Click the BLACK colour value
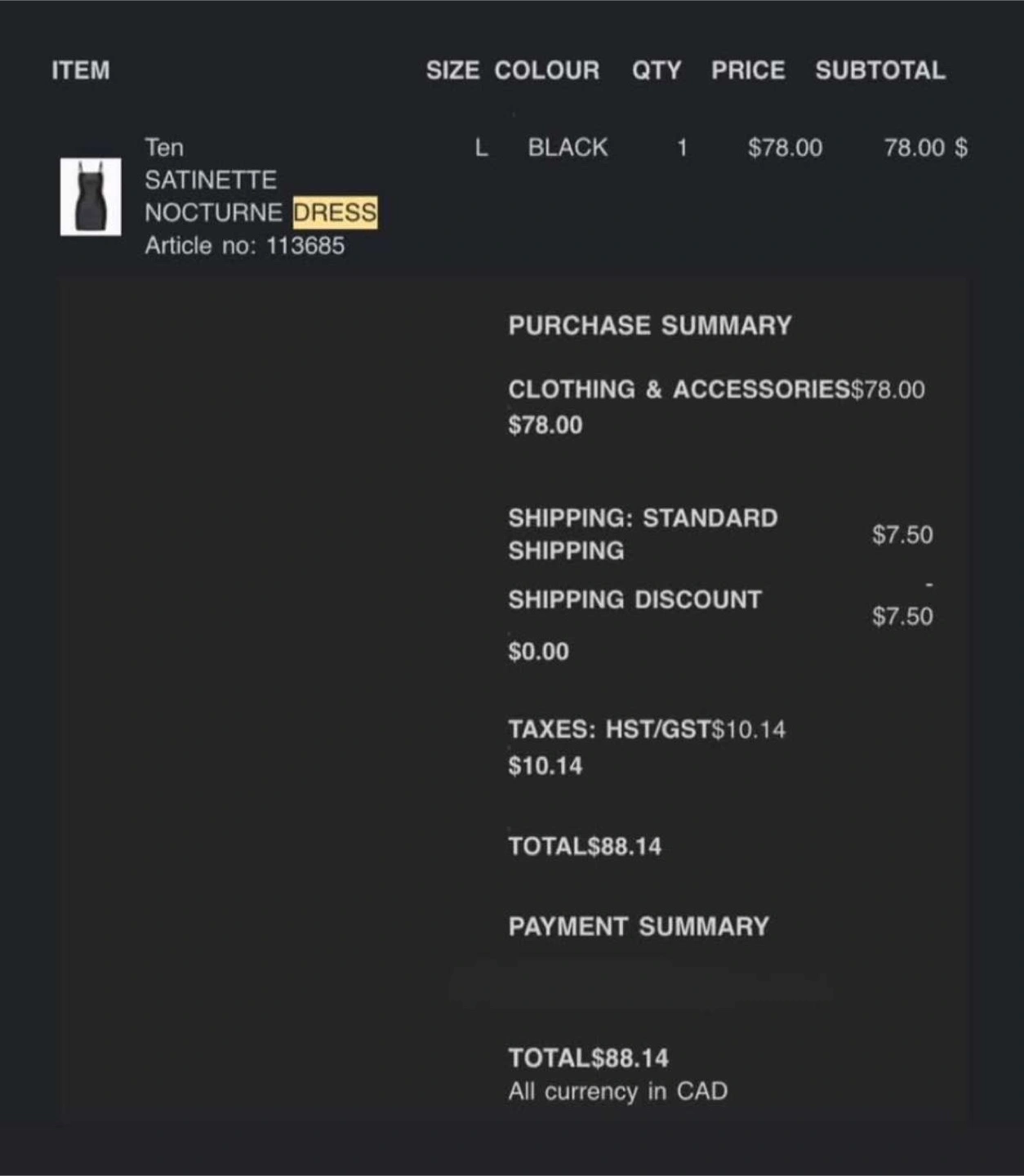Image resolution: width=1024 pixels, height=1176 pixels. [568, 148]
